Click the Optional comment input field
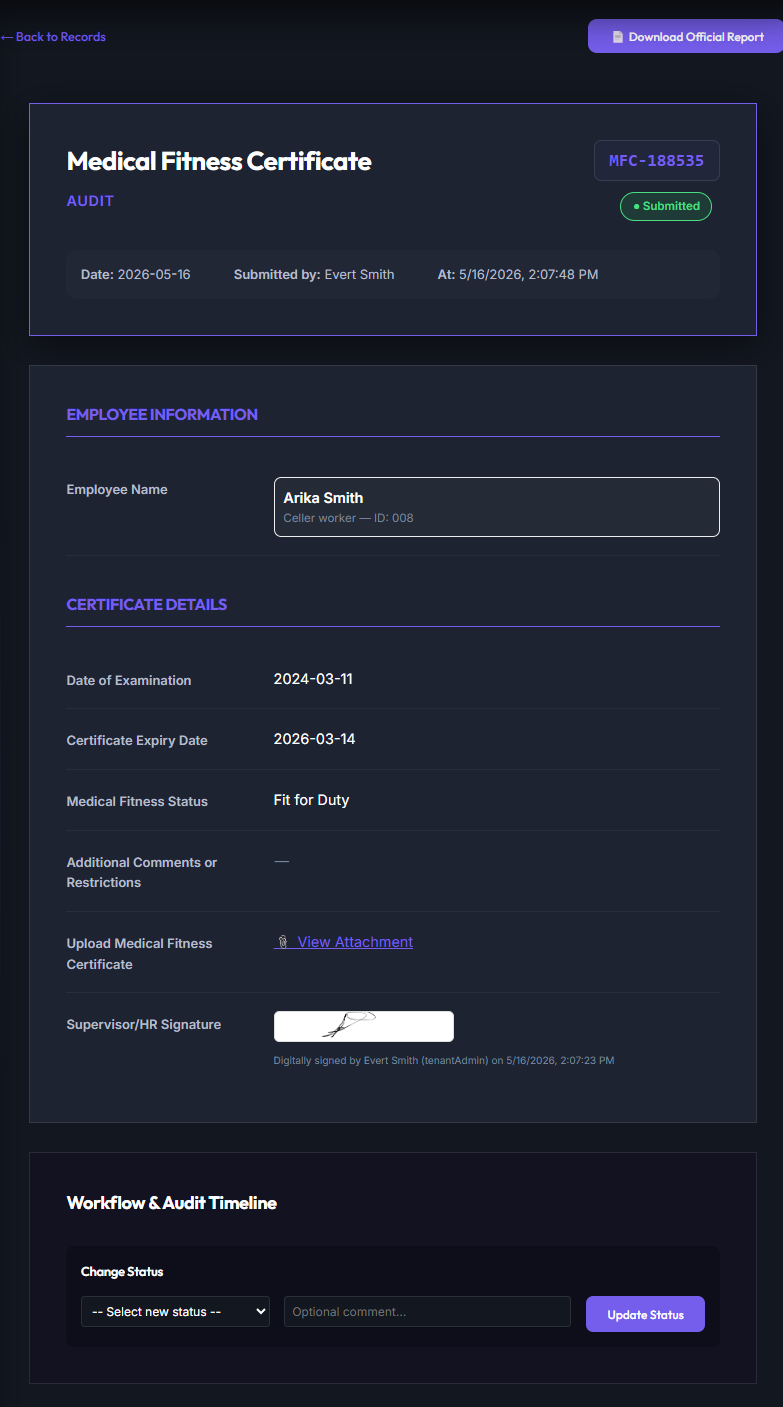 pos(427,1311)
